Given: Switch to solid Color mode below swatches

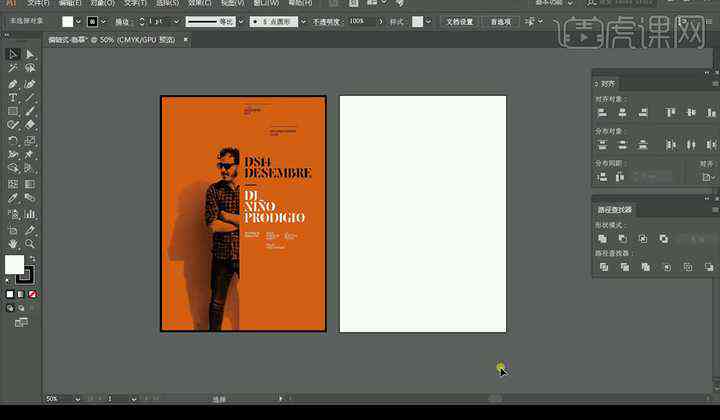Looking at the screenshot, I should (x=10, y=294).
